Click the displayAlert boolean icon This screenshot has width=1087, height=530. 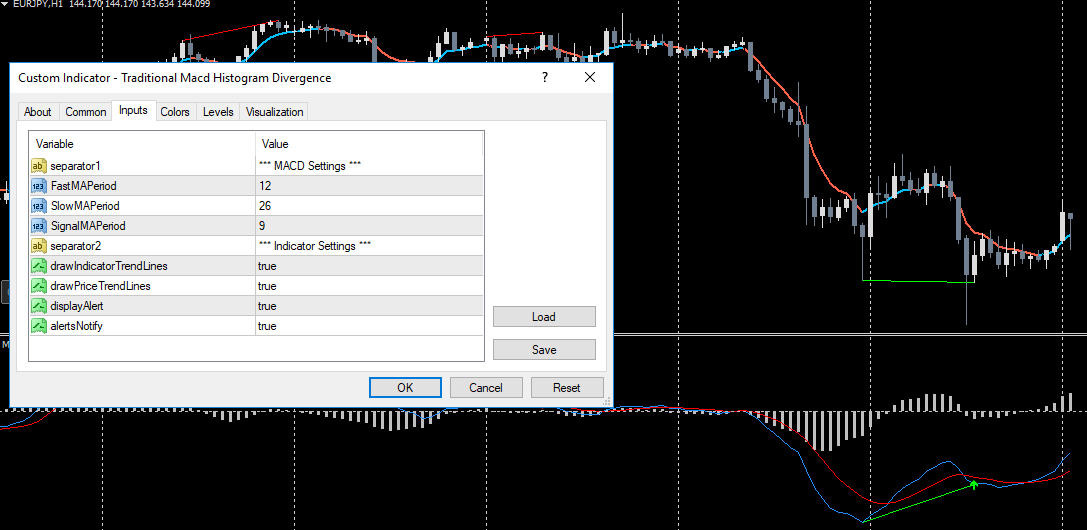[x=39, y=306]
